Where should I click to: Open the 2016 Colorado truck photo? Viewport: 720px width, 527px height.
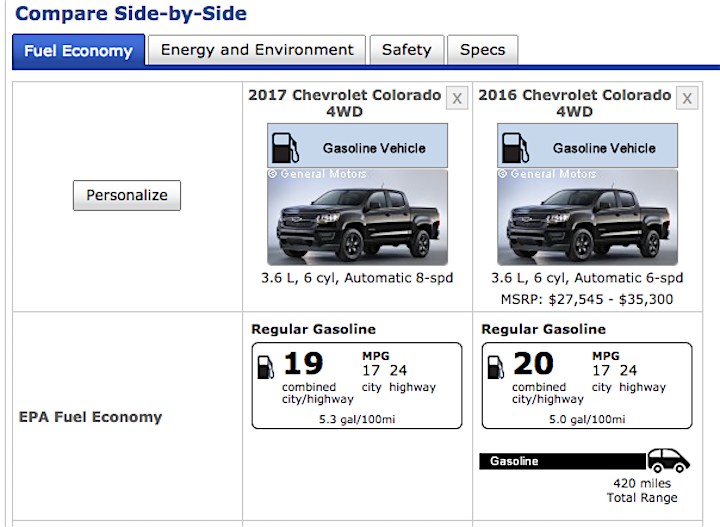pyautogui.click(x=588, y=217)
